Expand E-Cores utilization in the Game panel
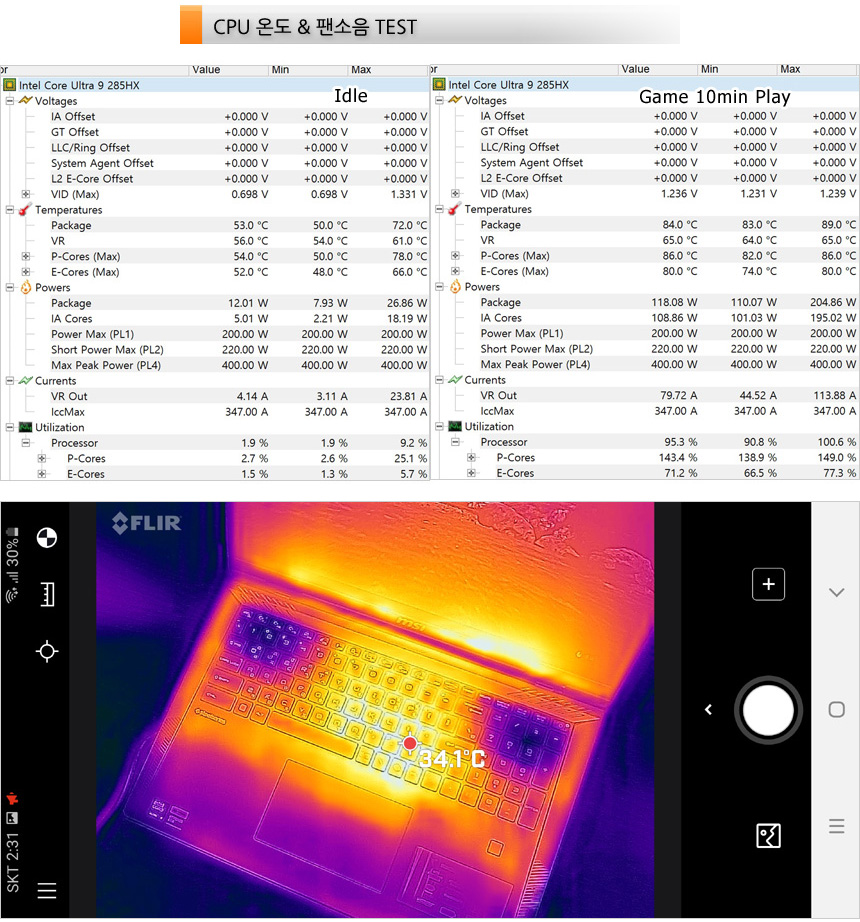The height and width of the screenshot is (922, 860). click(471, 473)
